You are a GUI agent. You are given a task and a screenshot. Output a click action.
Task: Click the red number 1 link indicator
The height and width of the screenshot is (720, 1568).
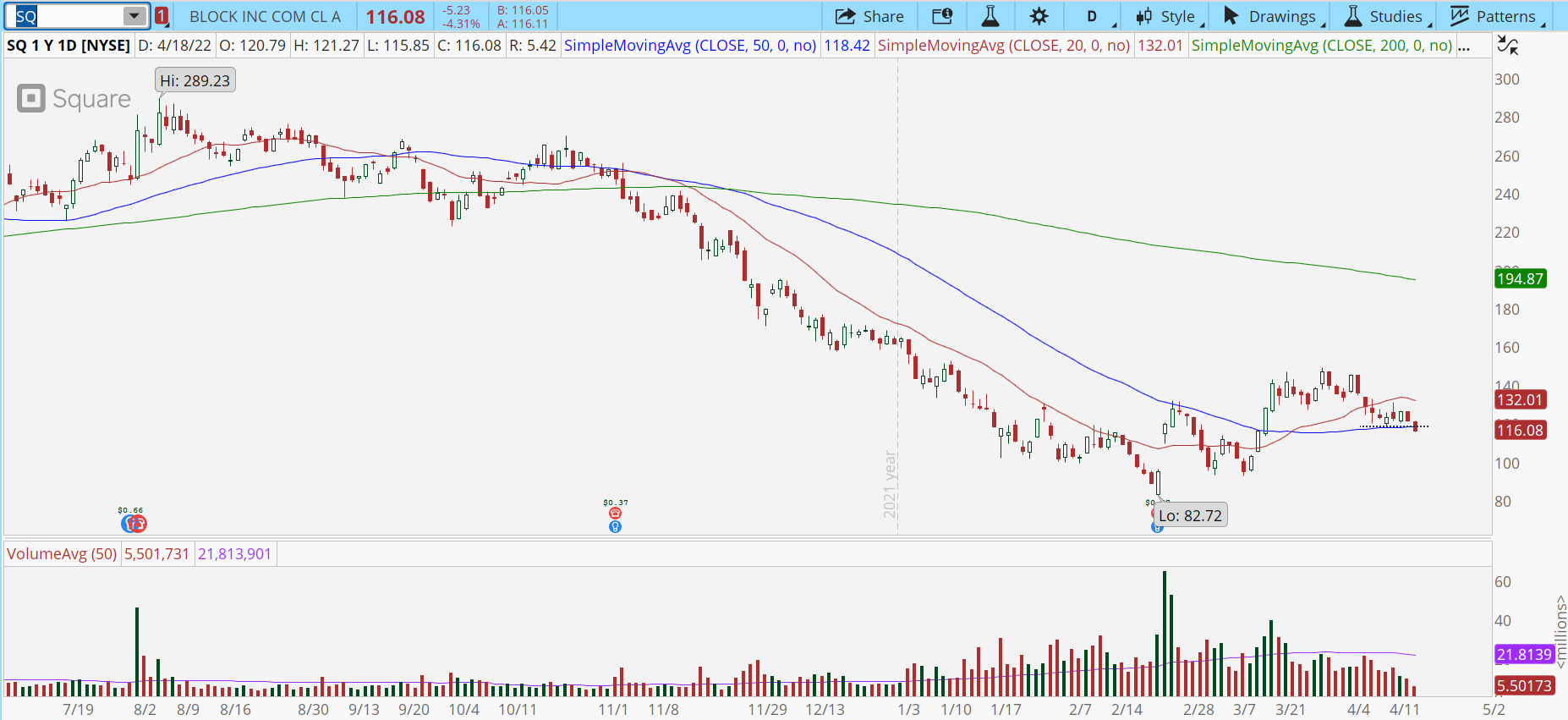click(x=162, y=16)
